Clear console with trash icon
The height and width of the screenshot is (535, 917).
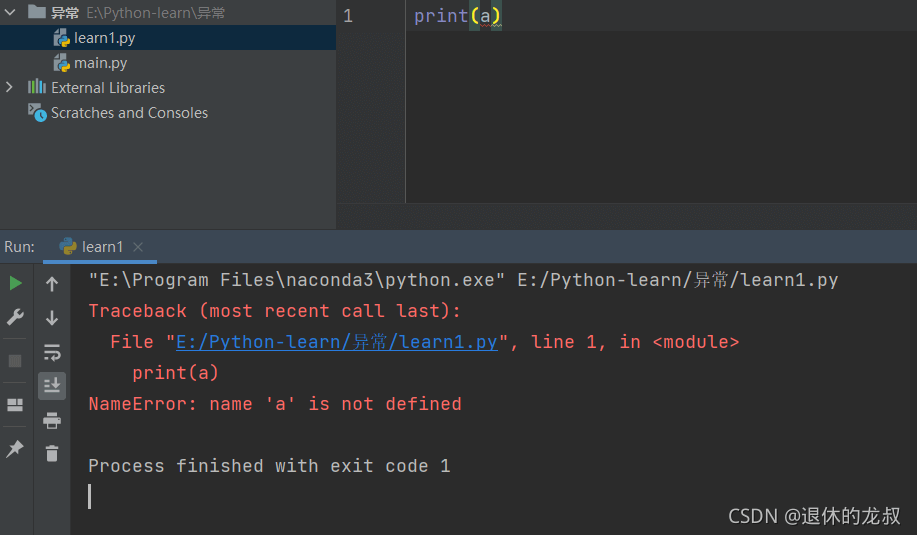point(52,453)
